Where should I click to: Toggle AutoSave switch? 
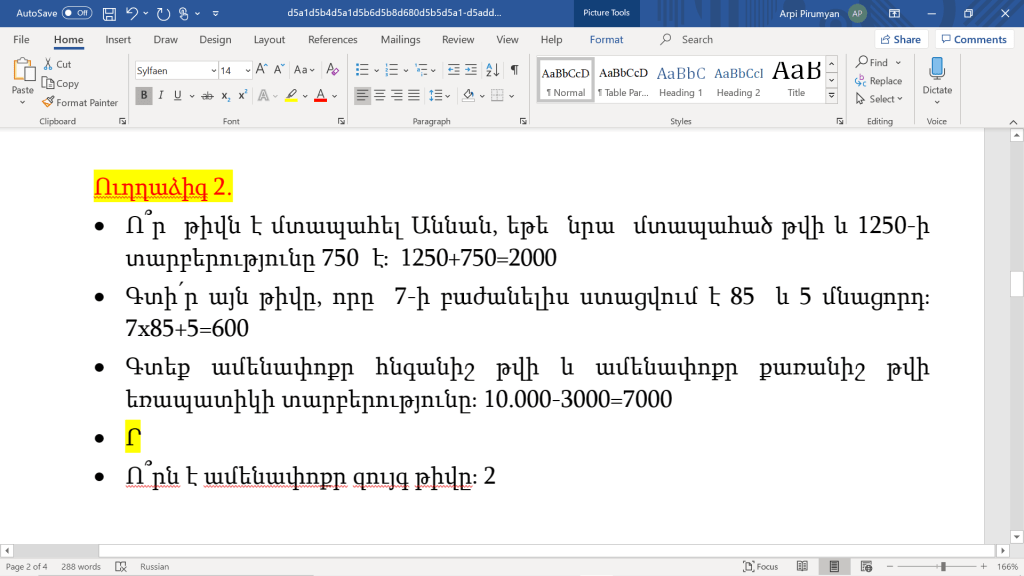[x=76, y=13]
